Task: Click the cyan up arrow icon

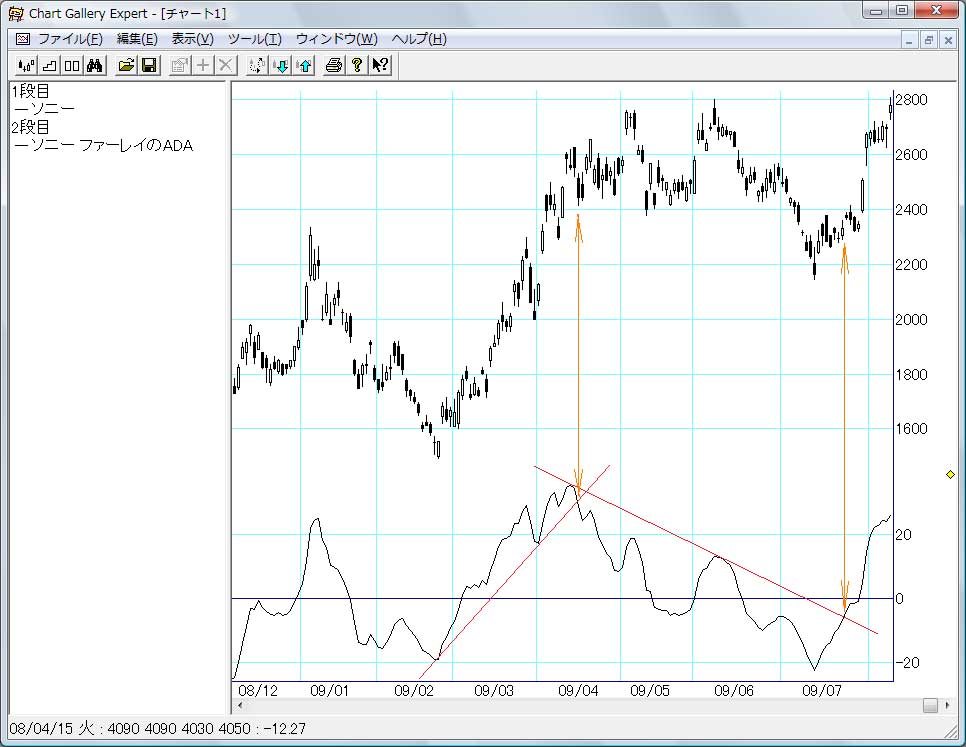Action: point(303,65)
